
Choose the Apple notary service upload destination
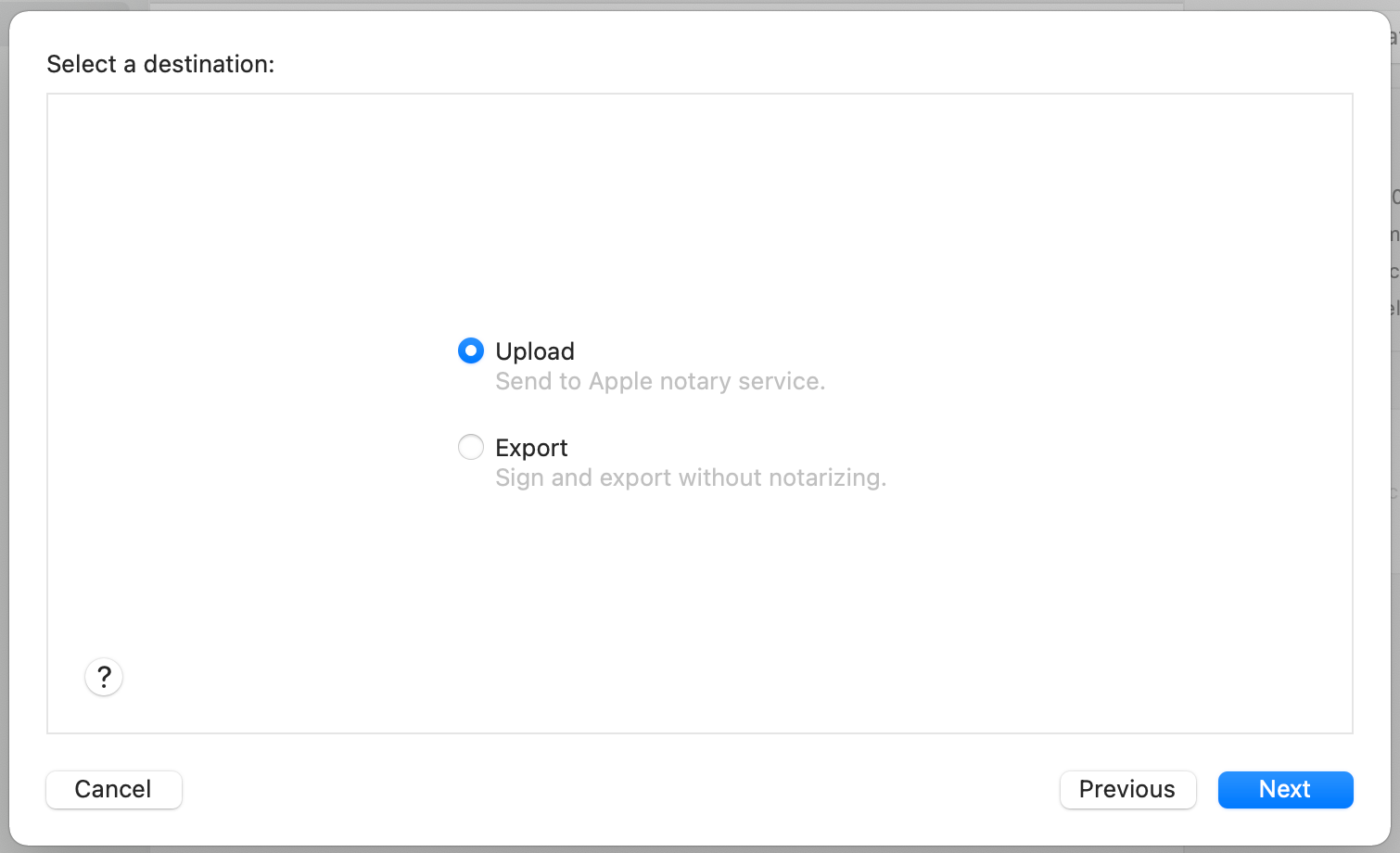pos(471,350)
